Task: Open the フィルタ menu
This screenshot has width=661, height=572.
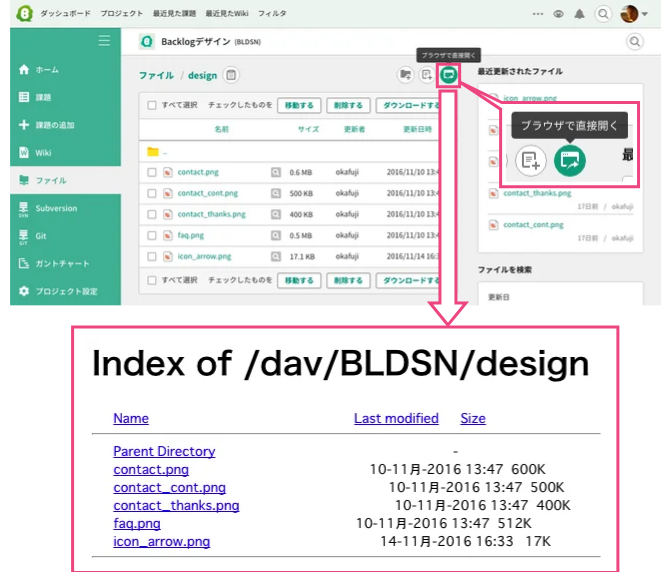Action: pos(272,13)
